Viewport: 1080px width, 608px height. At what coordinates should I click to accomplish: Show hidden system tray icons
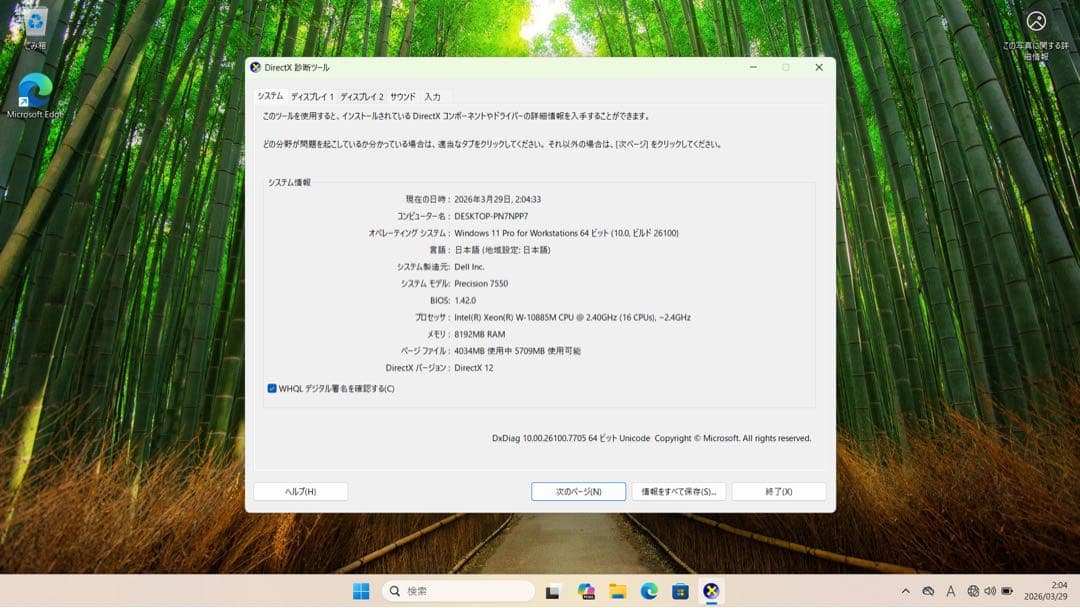[906, 591]
